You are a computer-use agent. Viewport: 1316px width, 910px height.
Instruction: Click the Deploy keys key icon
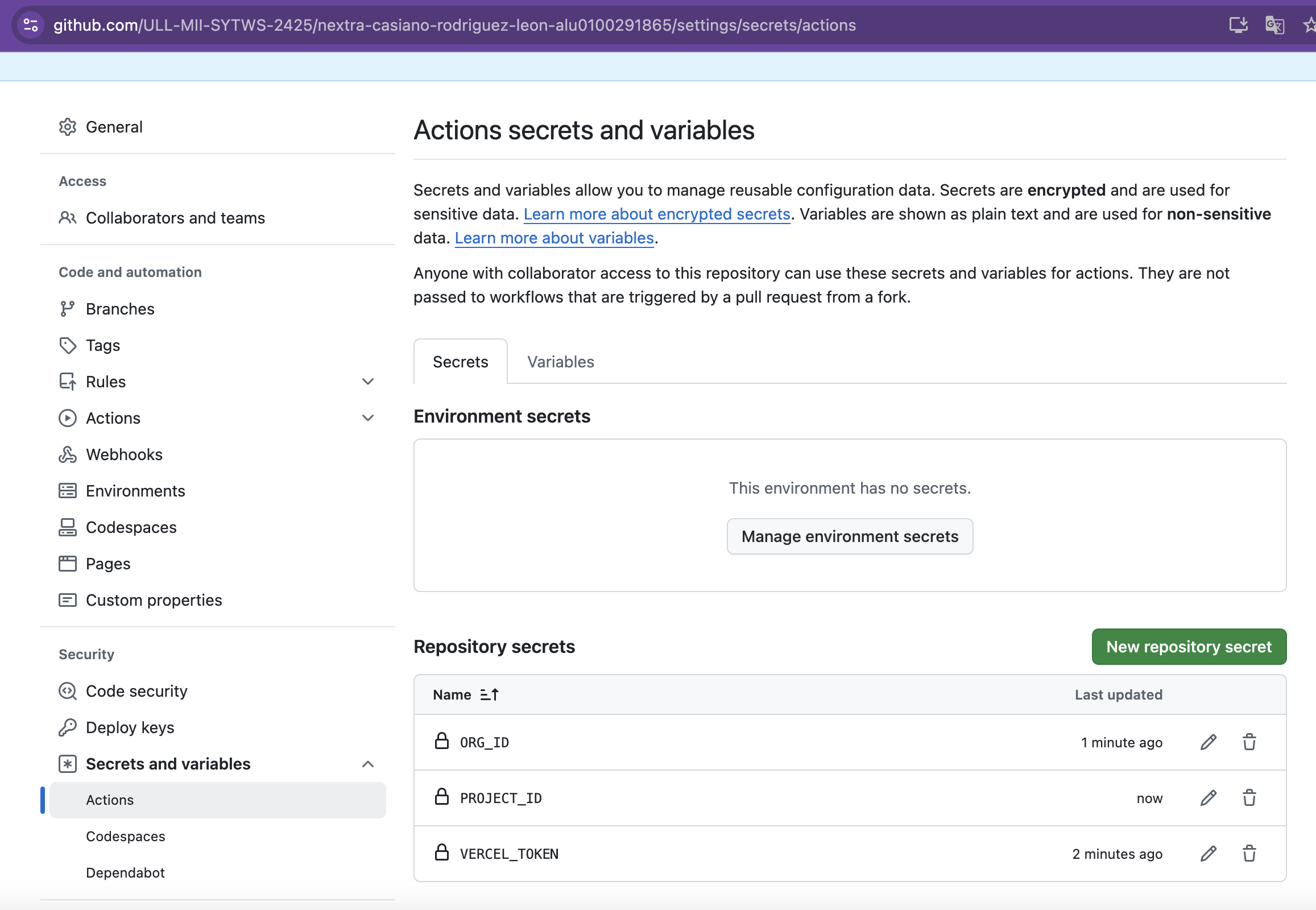pyautogui.click(x=67, y=727)
